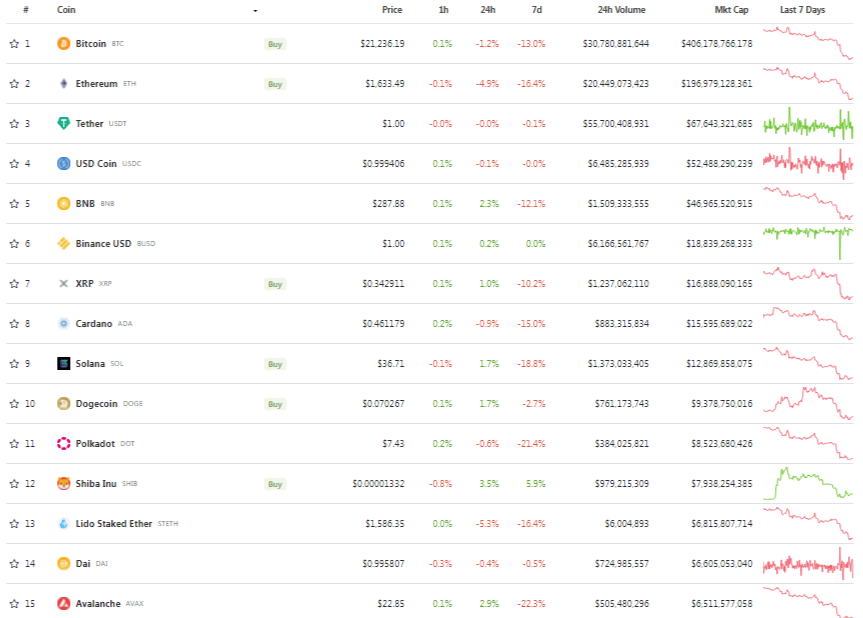Add XRP to favorites with its star
This screenshot has width=863, height=618.
coord(14,283)
